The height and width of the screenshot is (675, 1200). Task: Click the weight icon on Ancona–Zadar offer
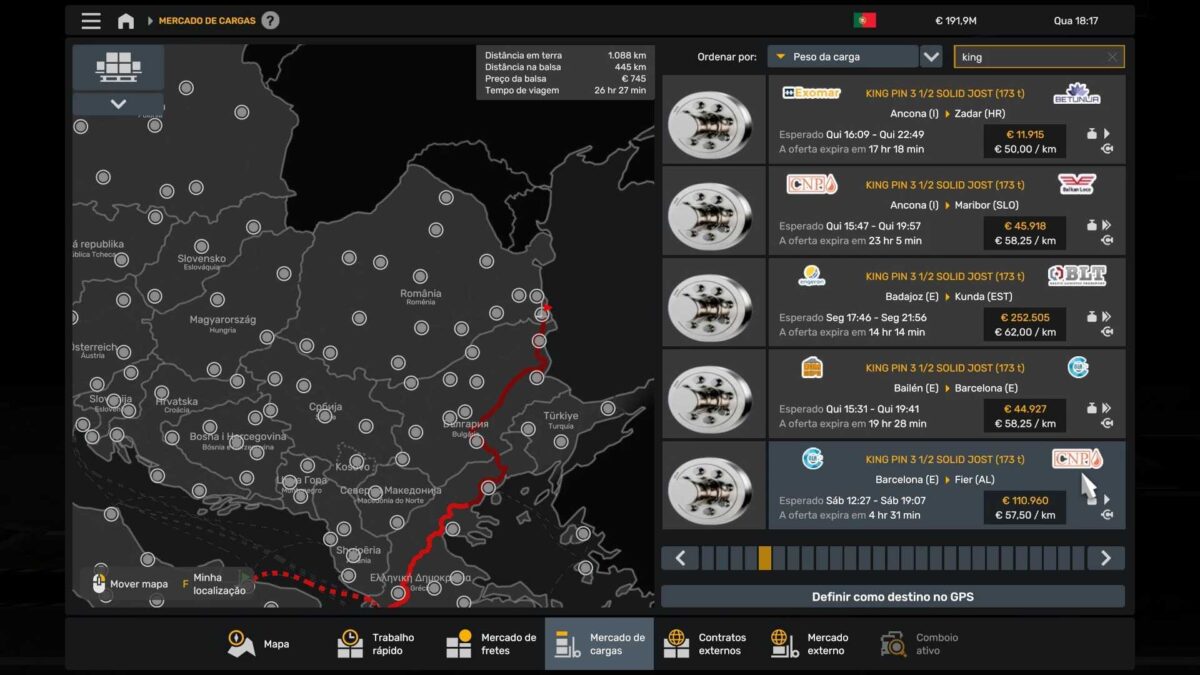(1092, 134)
